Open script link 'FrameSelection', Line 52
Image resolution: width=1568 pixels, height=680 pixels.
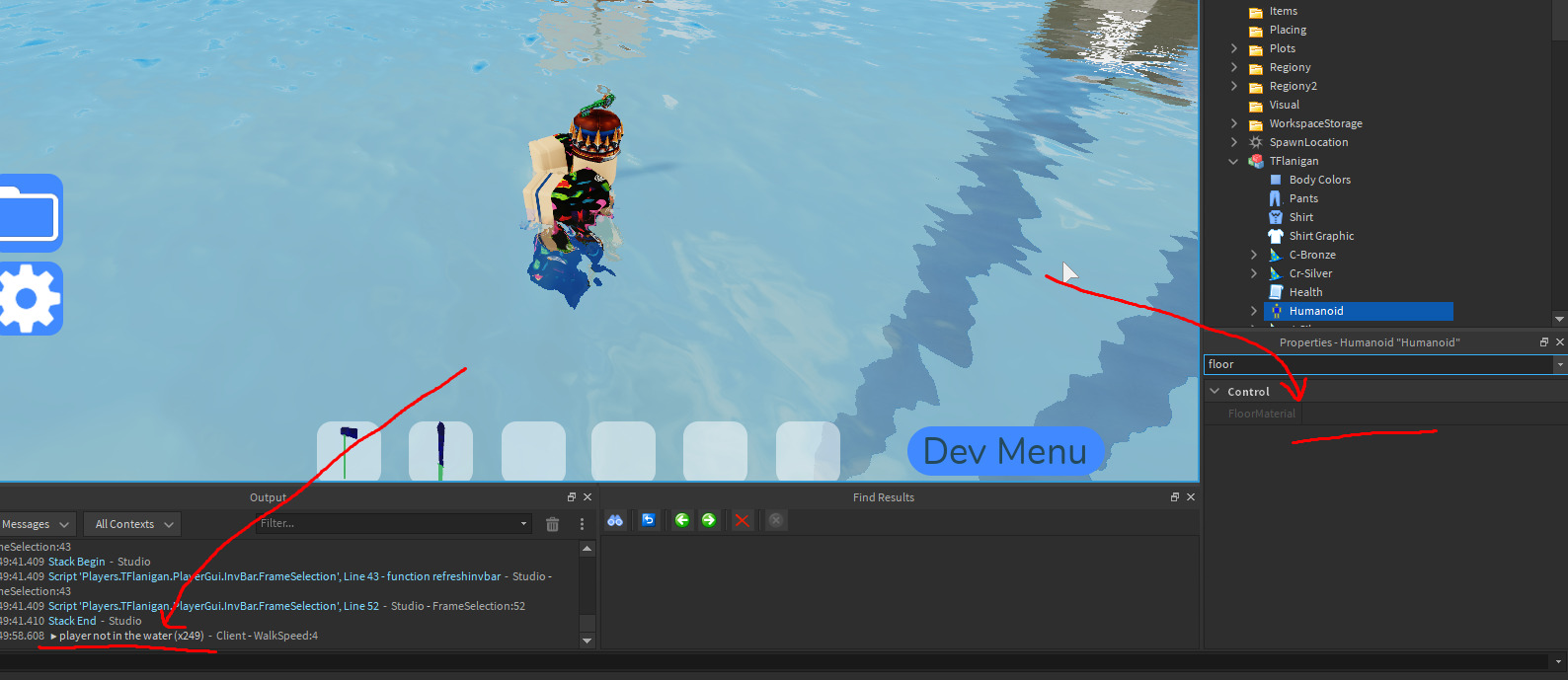point(213,606)
